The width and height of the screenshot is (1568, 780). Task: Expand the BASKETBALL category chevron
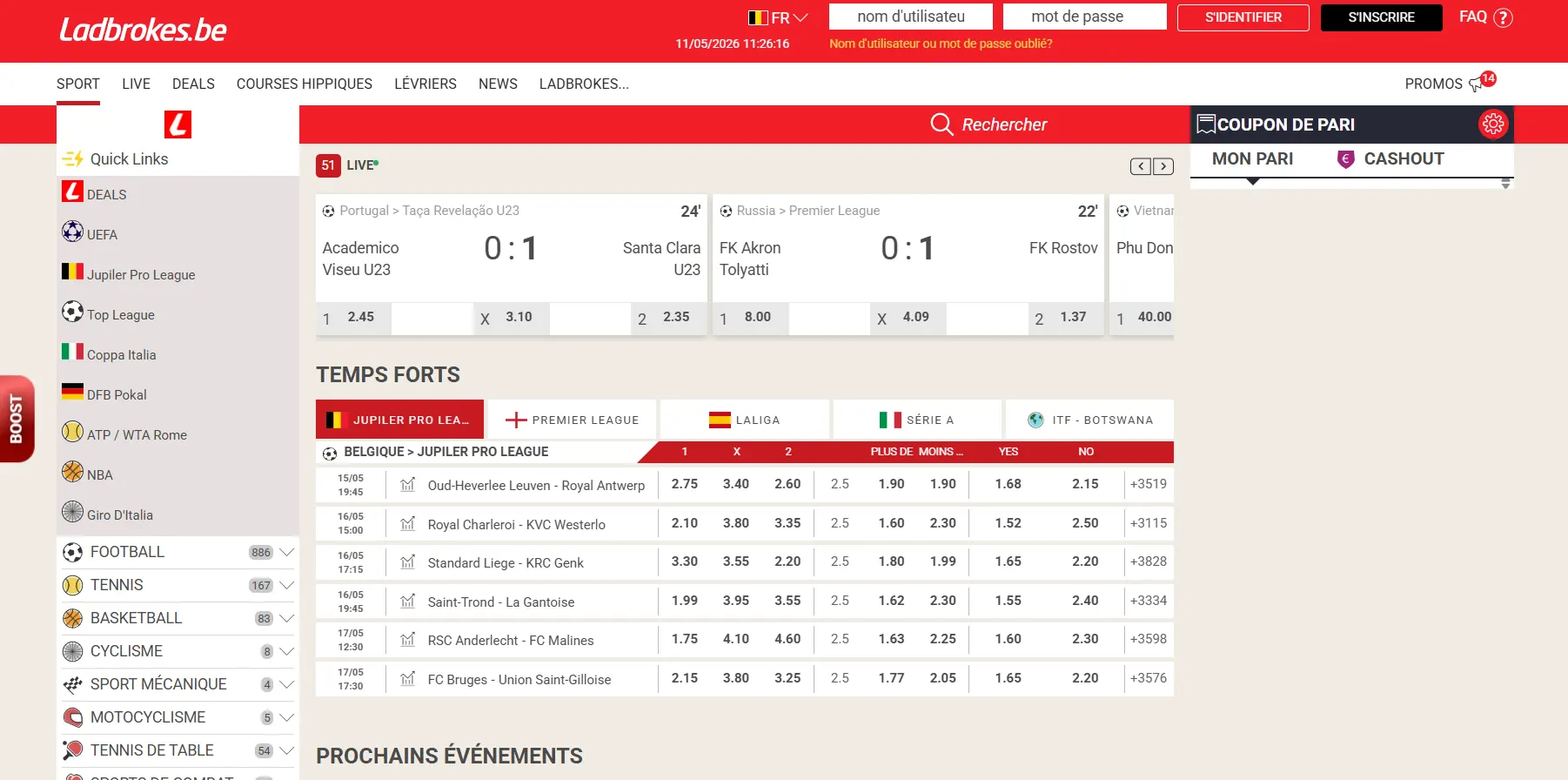(x=286, y=618)
